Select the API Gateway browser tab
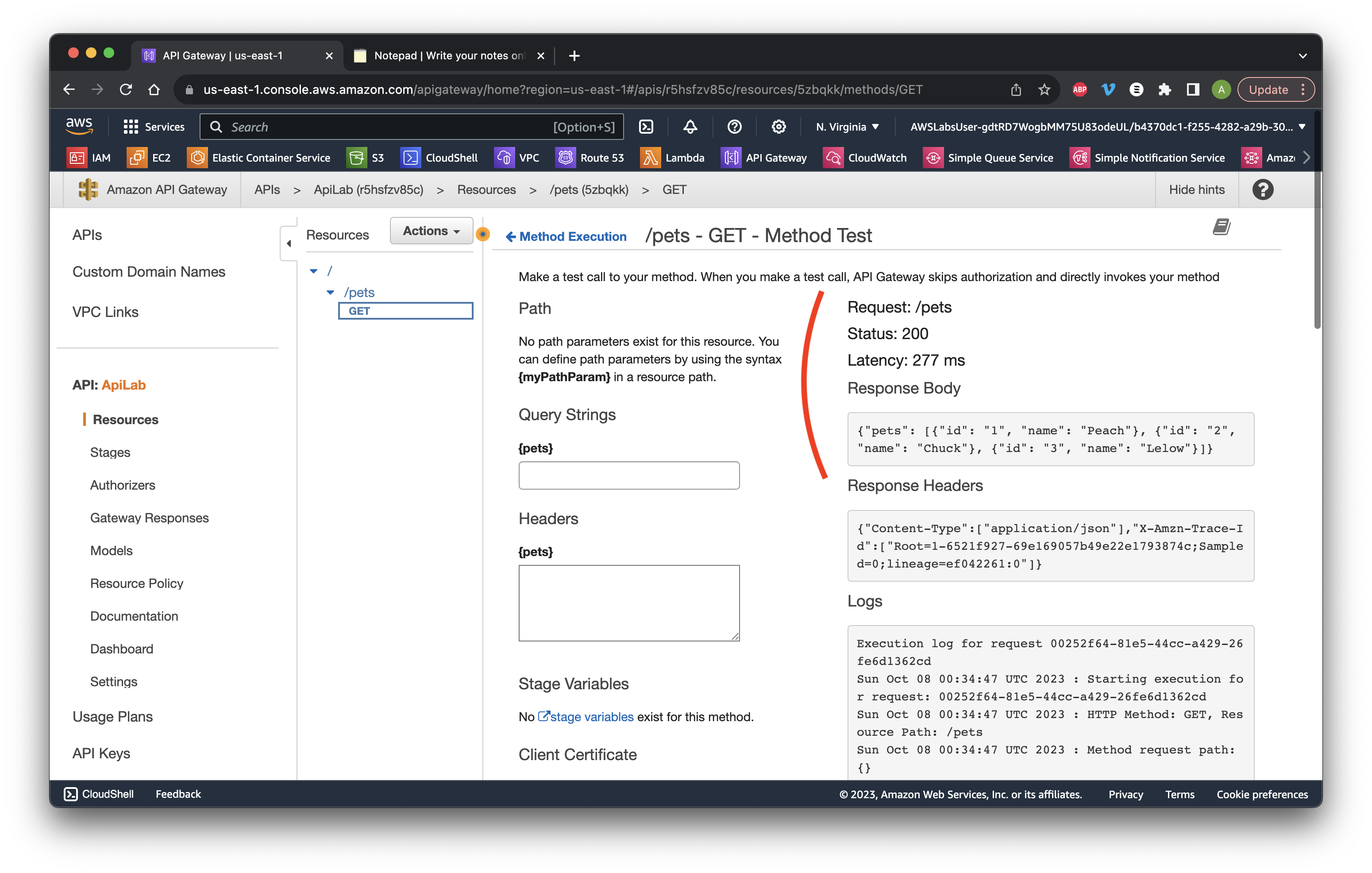 236,55
